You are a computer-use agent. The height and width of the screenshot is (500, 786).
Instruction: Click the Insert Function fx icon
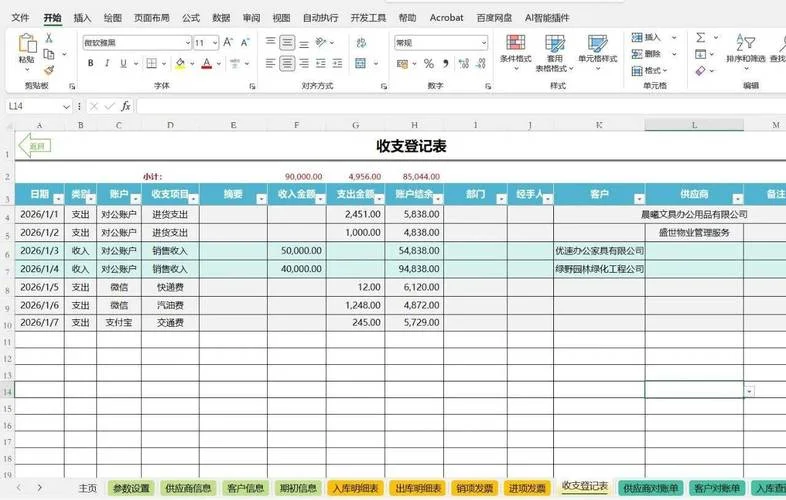click(125, 106)
